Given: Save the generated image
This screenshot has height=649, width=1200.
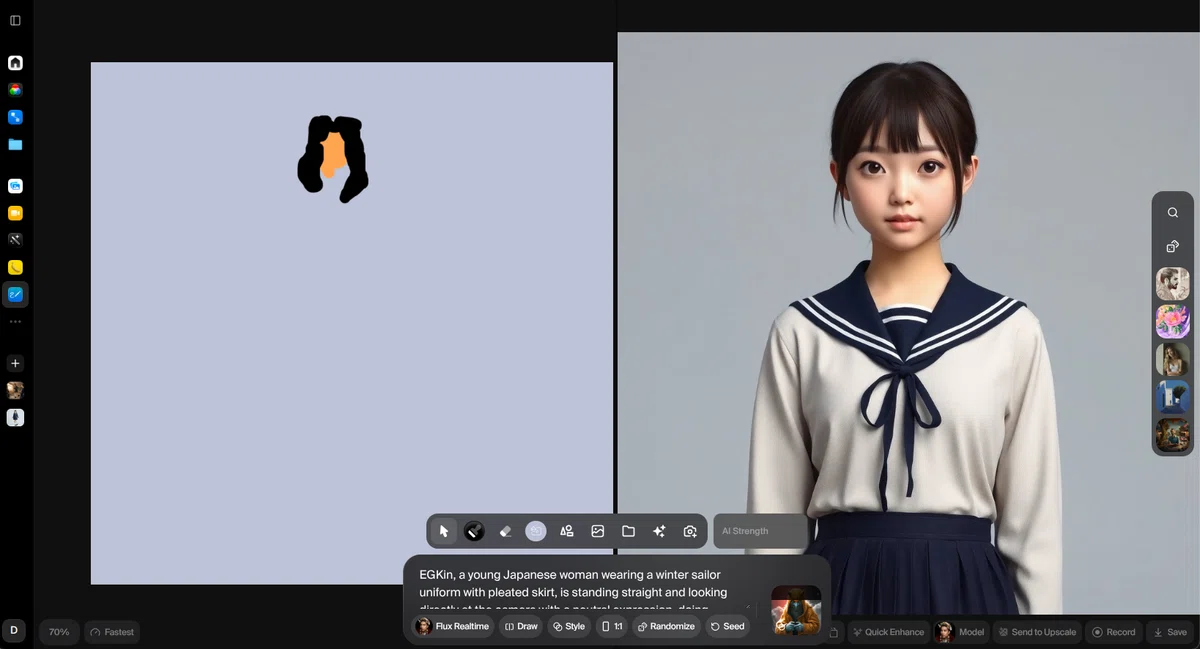Looking at the screenshot, I should point(1170,632).
